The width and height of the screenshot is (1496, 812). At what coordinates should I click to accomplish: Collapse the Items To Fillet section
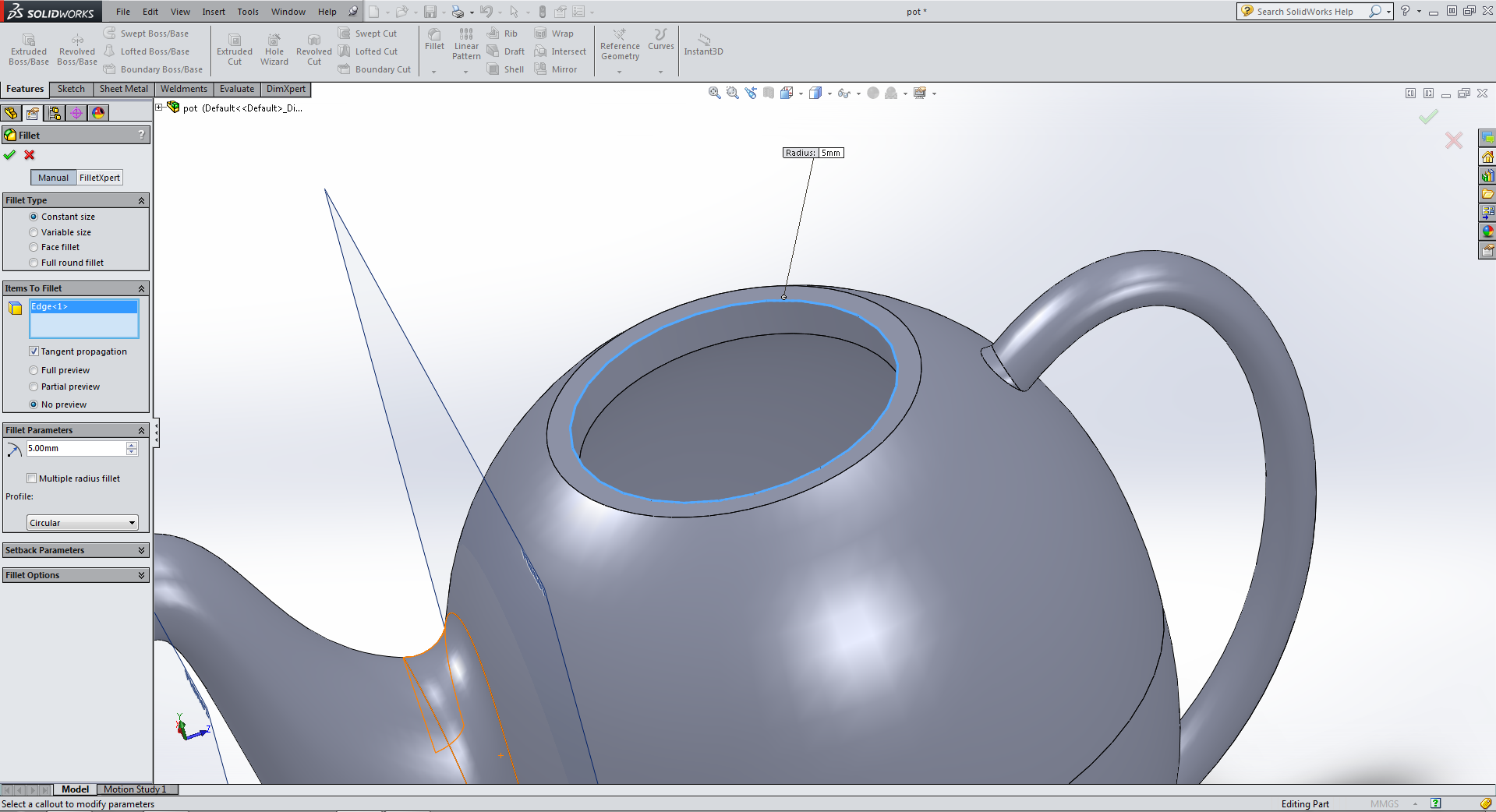(x=141, y=289)
